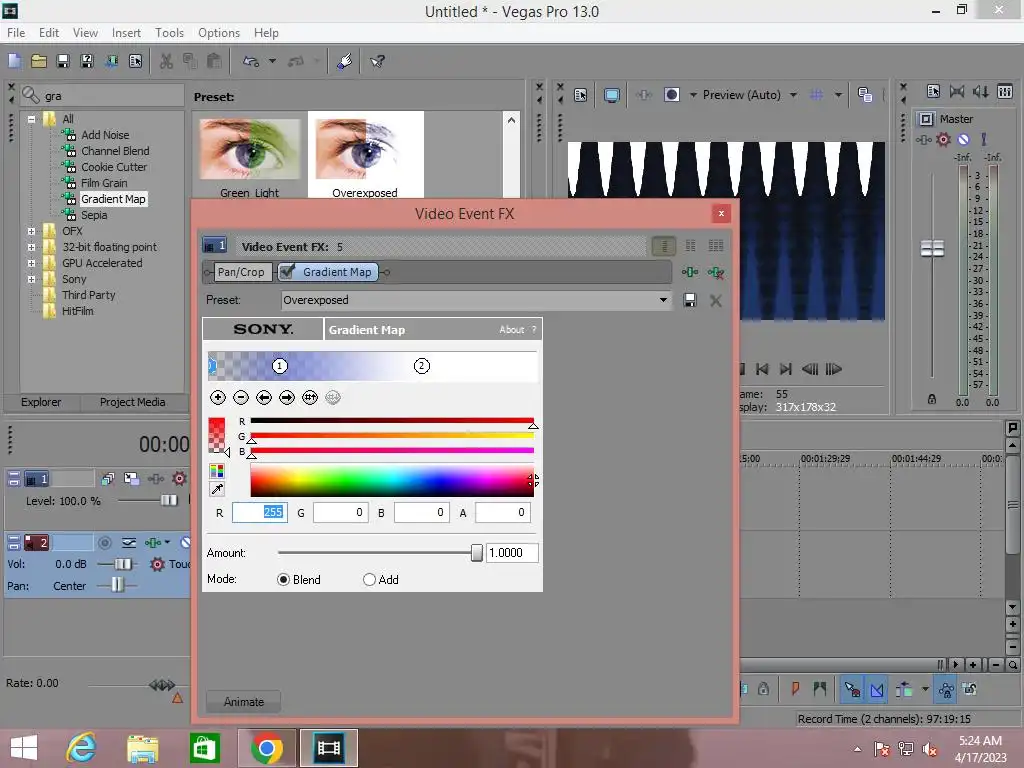Open plug-in chain button in FX window
1024x768 pixels.
[x=690, y=272]
